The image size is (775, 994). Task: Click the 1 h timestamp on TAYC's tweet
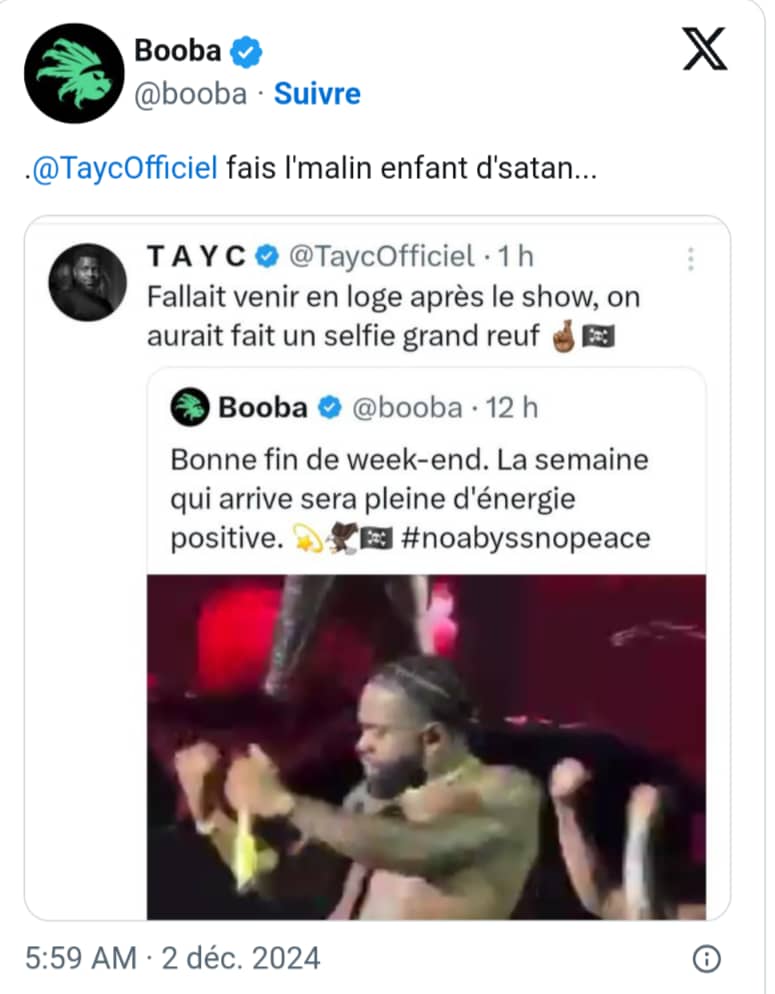[513, 256]
